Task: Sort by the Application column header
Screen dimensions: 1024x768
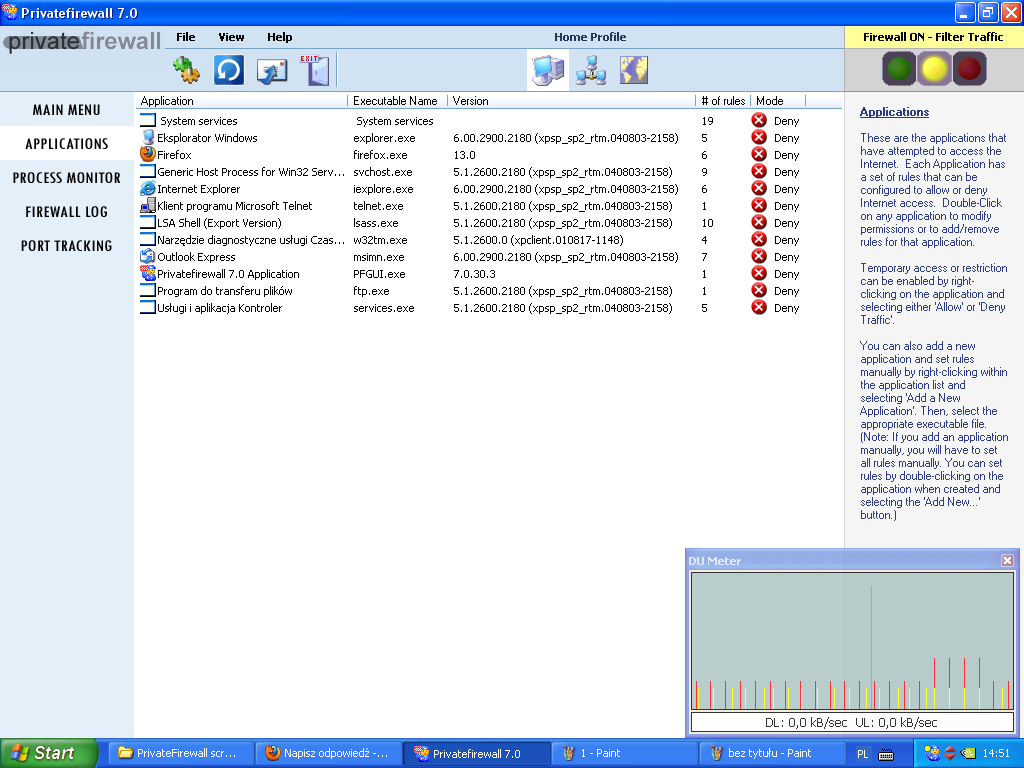Action: [242, 101]
